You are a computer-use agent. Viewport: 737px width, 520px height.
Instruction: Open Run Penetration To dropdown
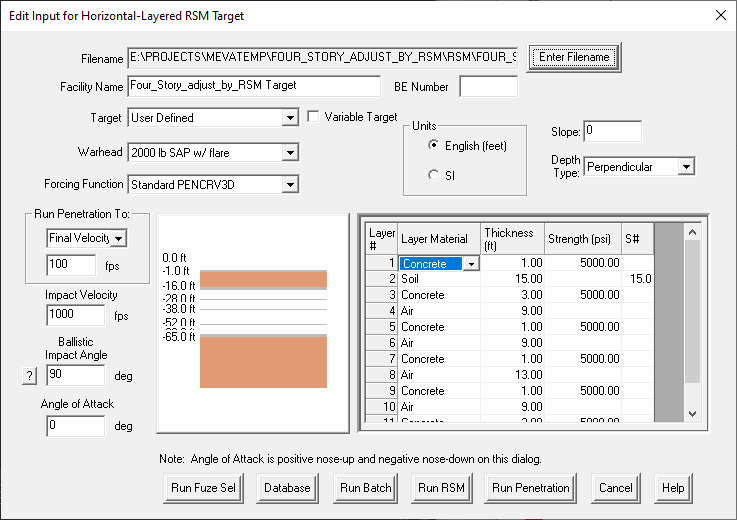point(118,238)
